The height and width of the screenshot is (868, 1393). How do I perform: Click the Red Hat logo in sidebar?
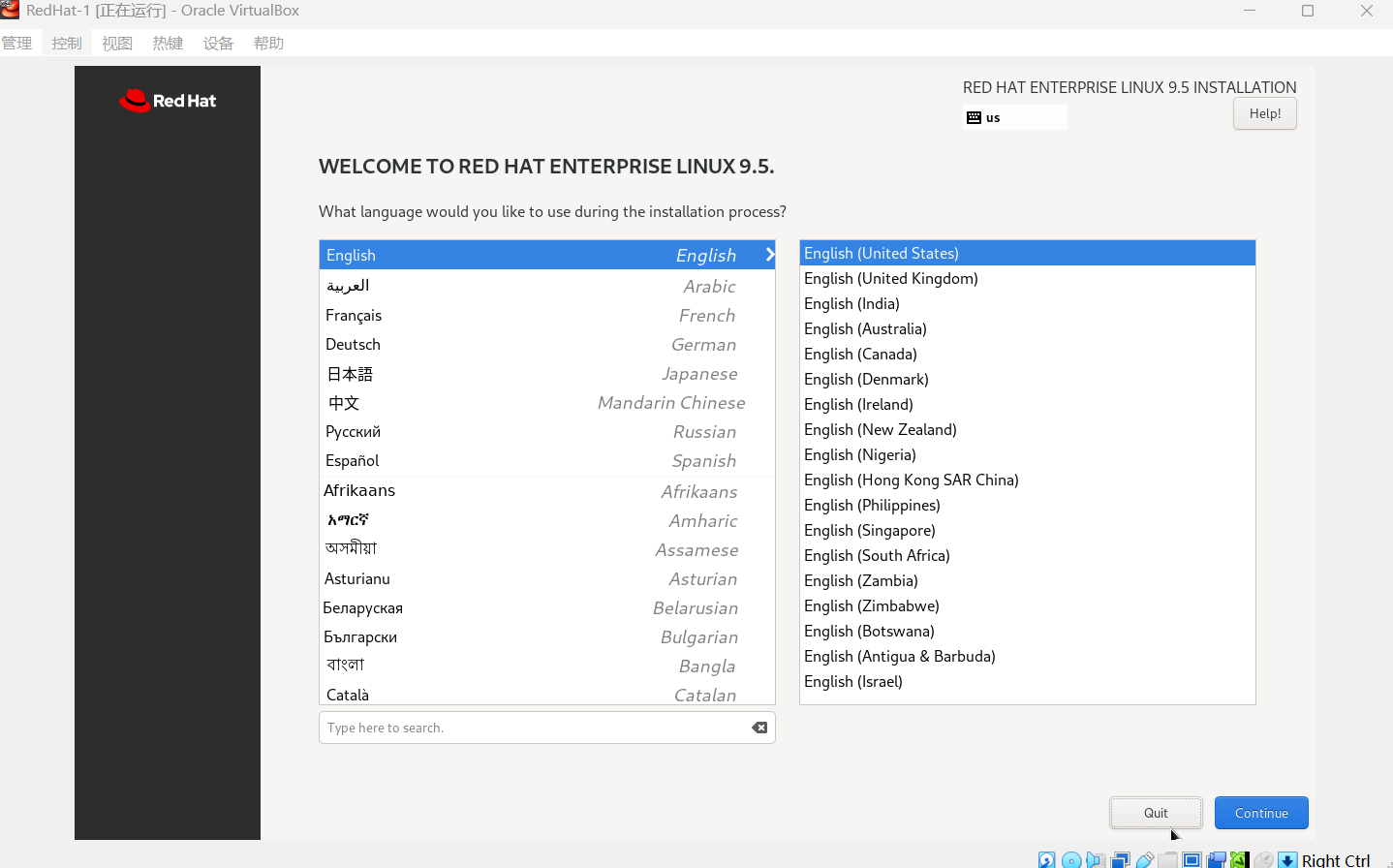coord(168,101)
